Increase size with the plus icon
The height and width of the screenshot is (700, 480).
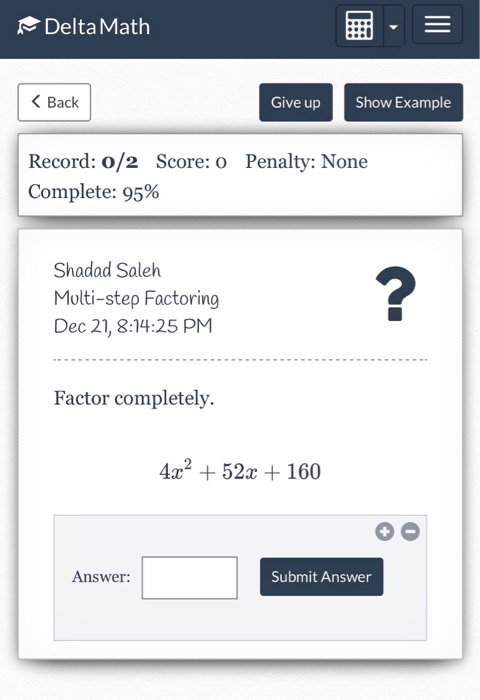tap(384, 532)
